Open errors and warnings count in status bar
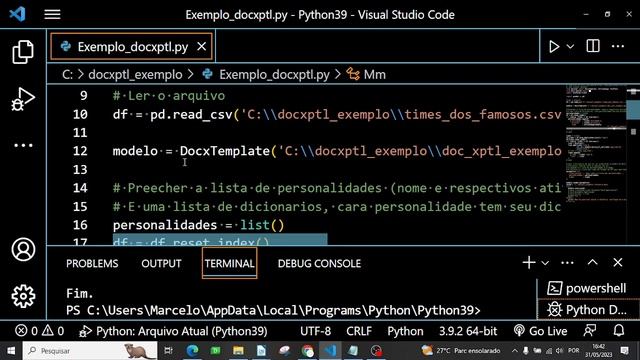The height and width of the screenshot is (360, 640). click(40, 331)
